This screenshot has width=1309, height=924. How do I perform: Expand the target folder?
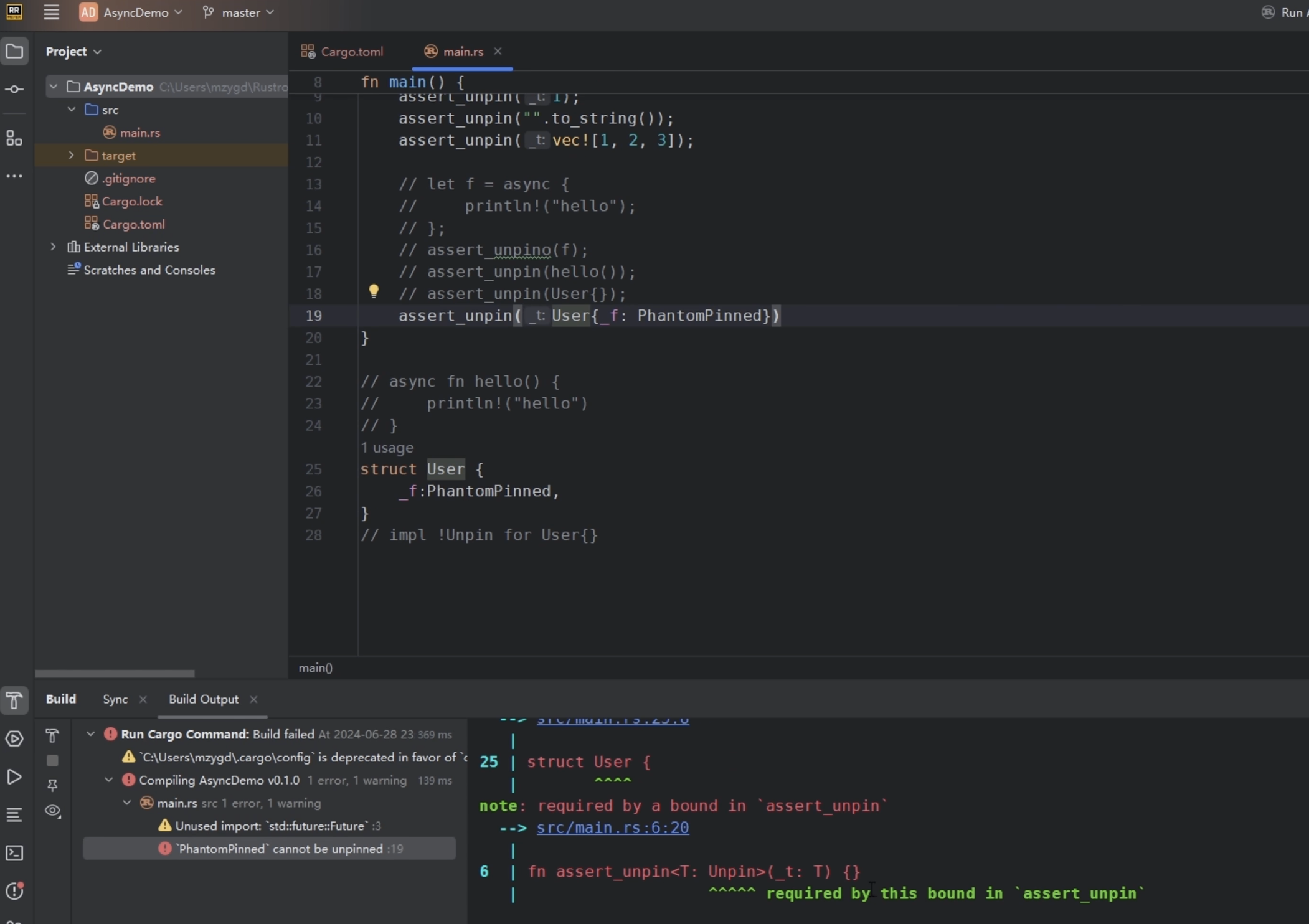[x=71, y=155]
